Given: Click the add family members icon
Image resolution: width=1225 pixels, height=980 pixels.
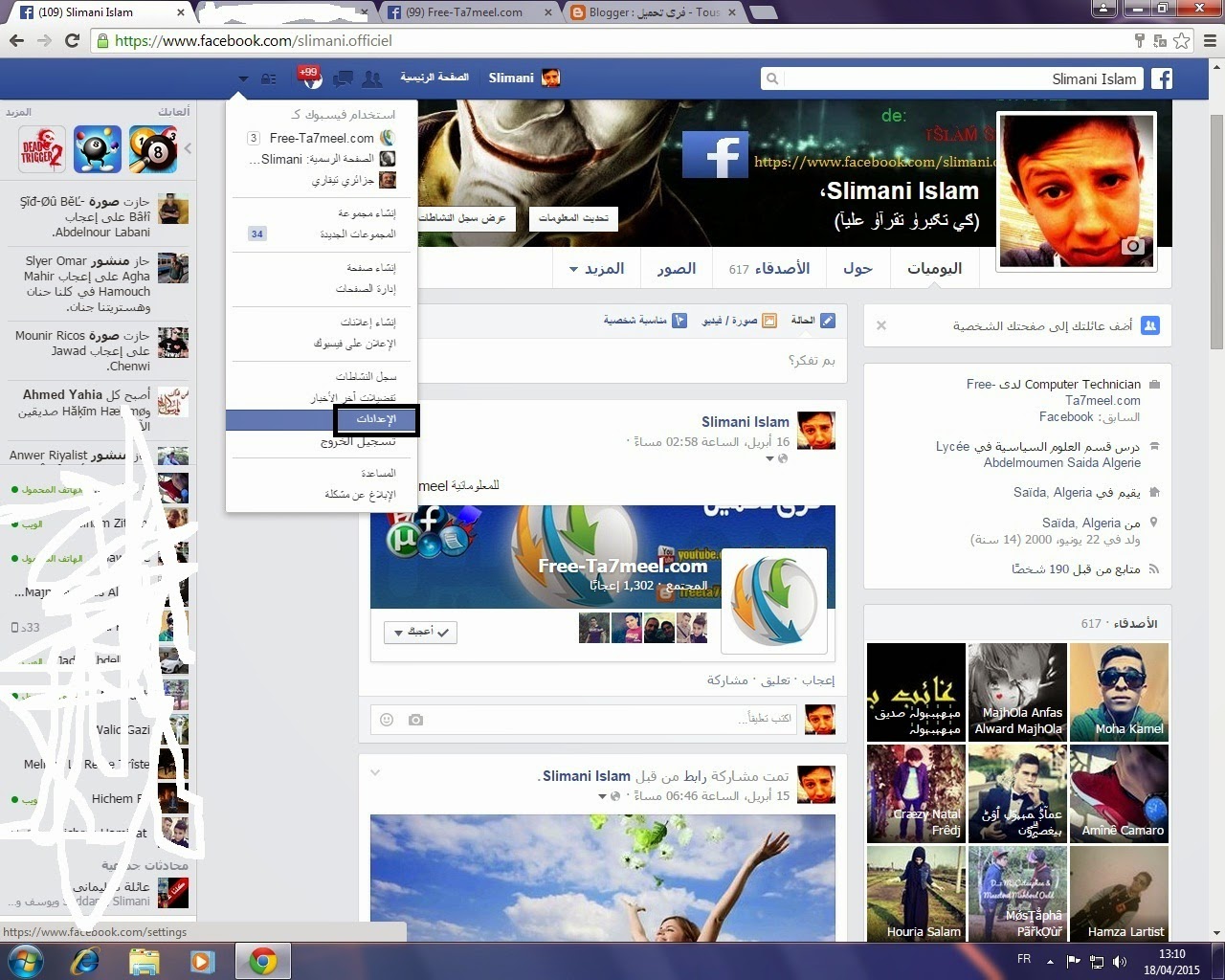Looking at the screenshot, I should pos(1150,325).
